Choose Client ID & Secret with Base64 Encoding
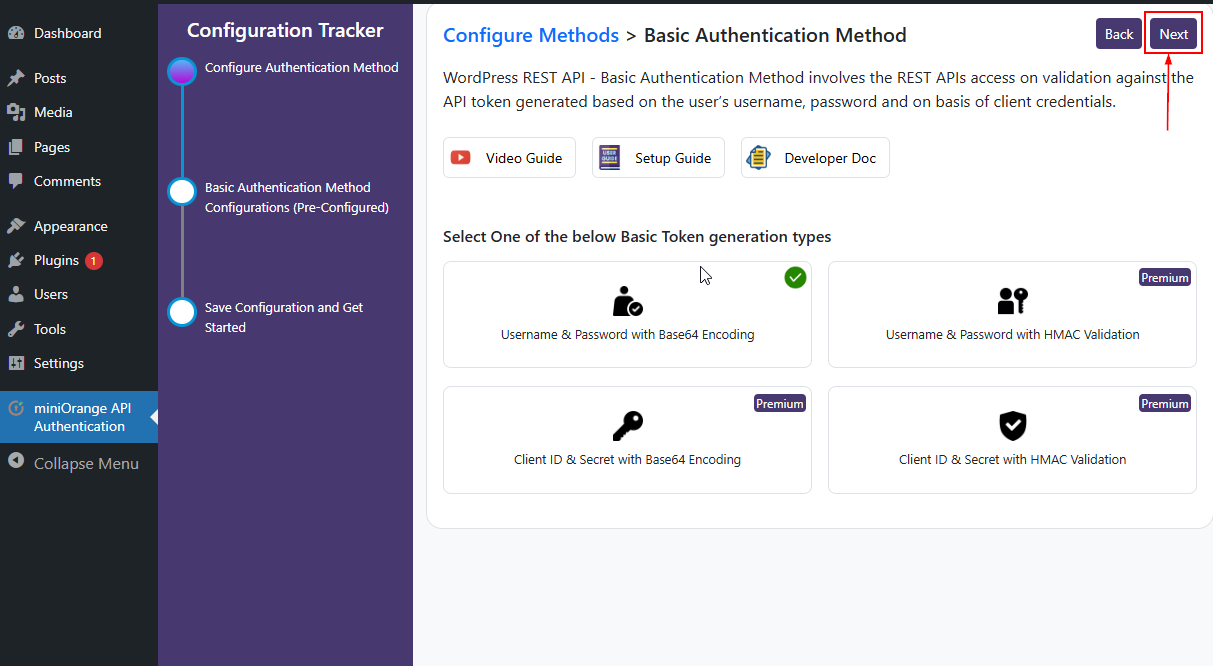The image size is (1213, 666). [x=627, y=441]
